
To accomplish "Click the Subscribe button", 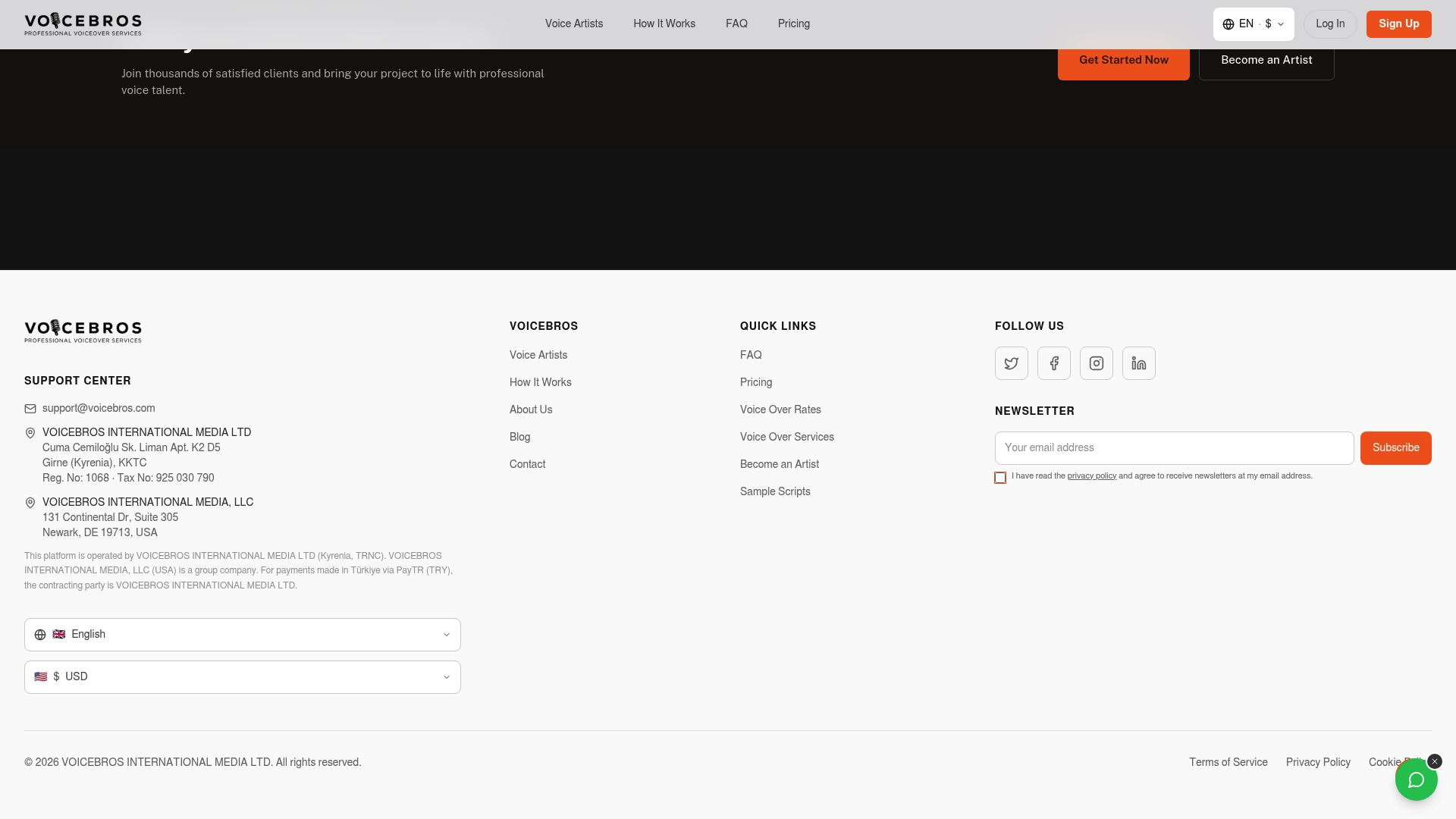I will coord(1396,448).
